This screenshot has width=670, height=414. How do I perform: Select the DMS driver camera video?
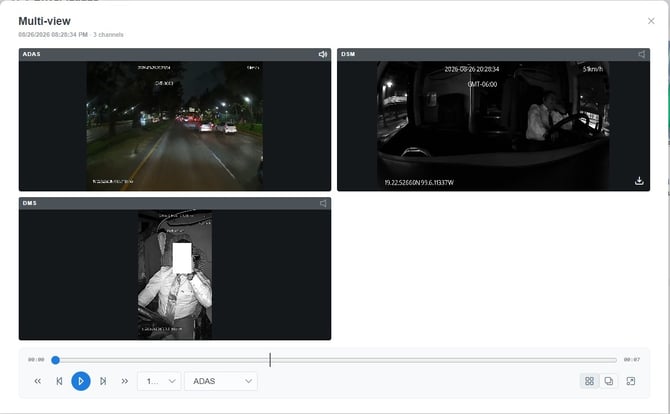(175, 275)
